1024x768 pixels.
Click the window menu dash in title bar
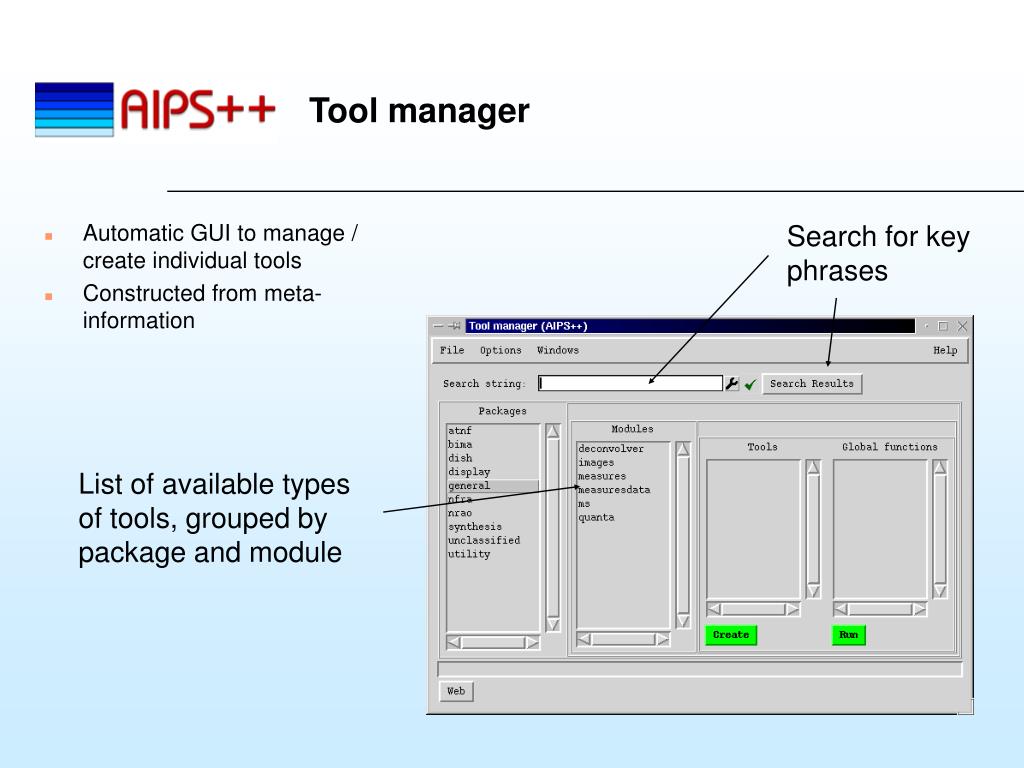(438, 326)
